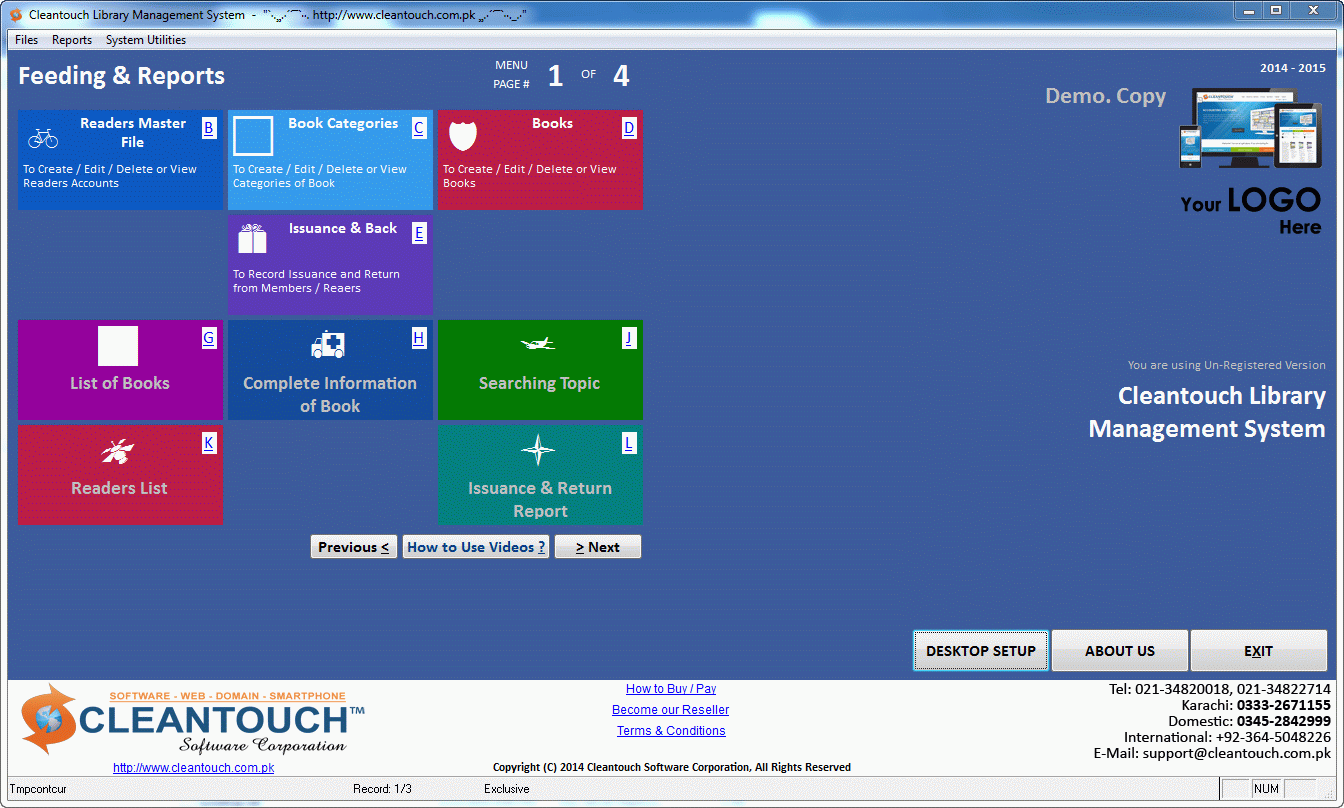Open How to Use Videos
This screenshot has height=808, width=1344.
[x=476, y=547]
